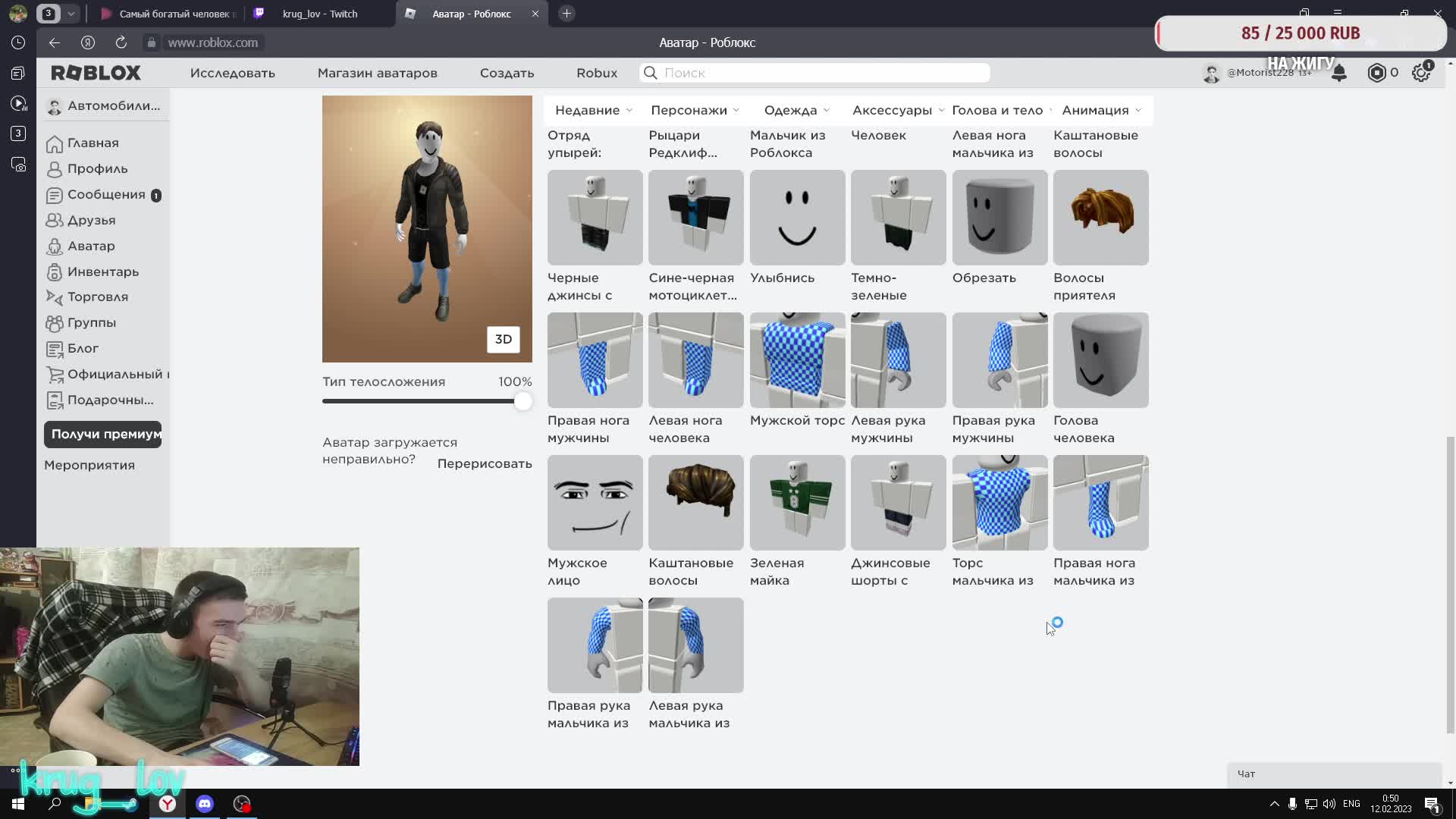This screenshot has width=1456, height=819.
Task: Click in the Поиск search field
Action: pos(815,73)
